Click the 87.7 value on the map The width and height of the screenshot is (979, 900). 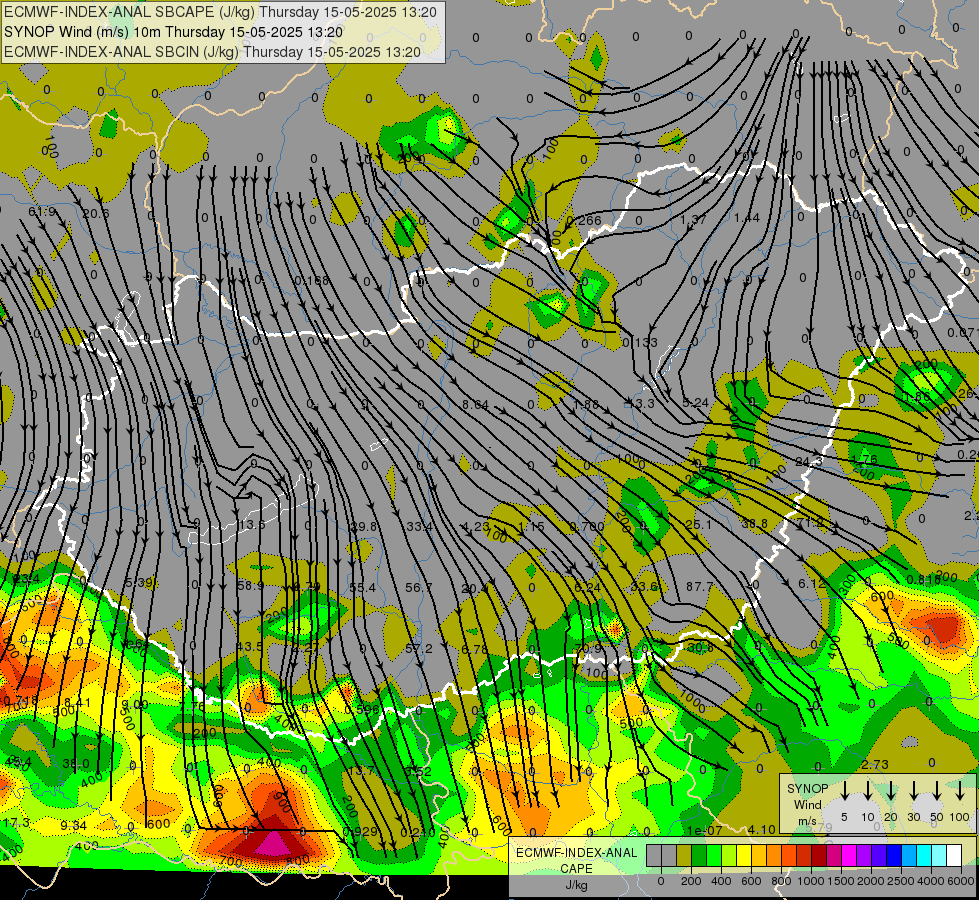click(x=699, y=586)
